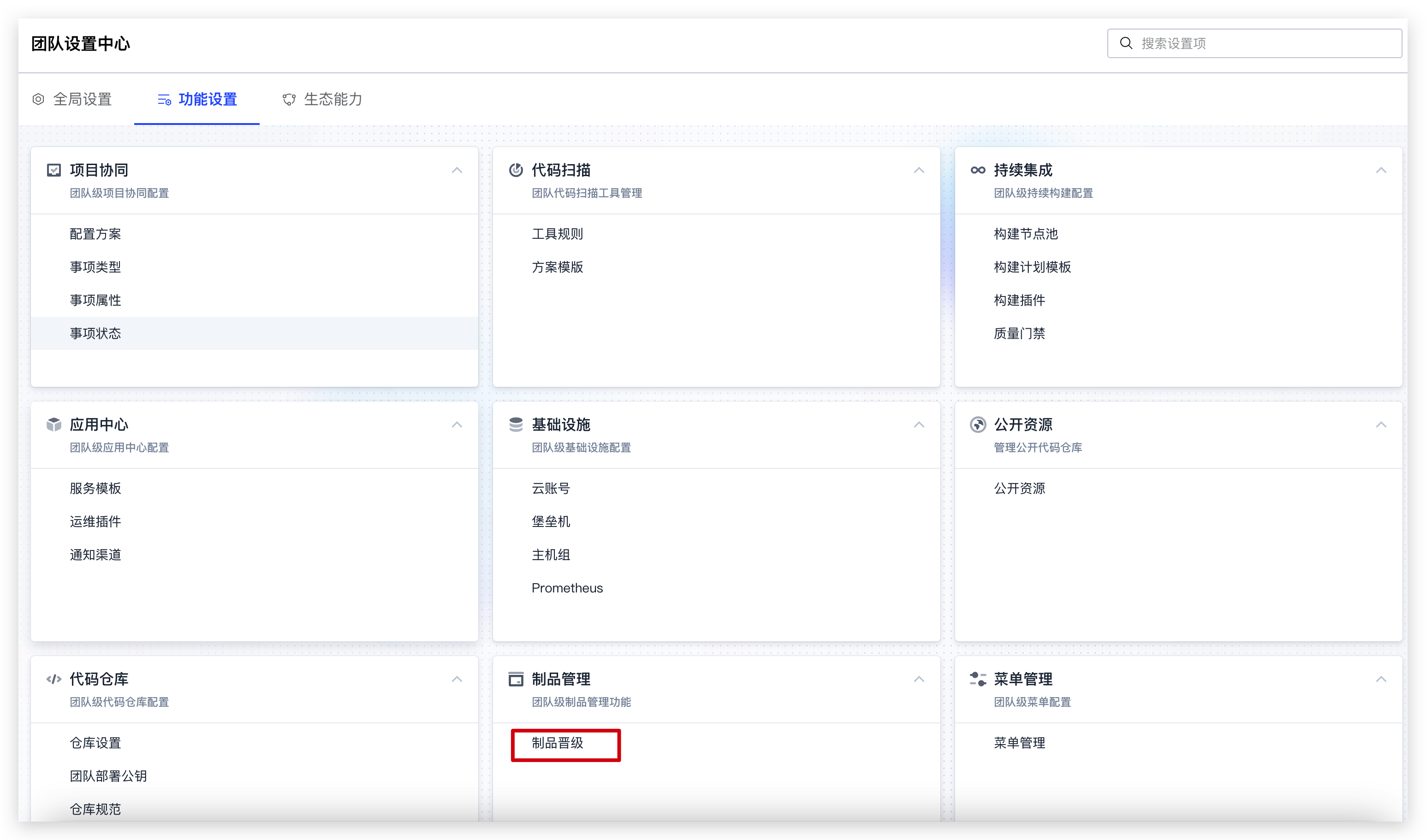
Task: Click the 团队设置中心 page title
Action: point(80,44)
